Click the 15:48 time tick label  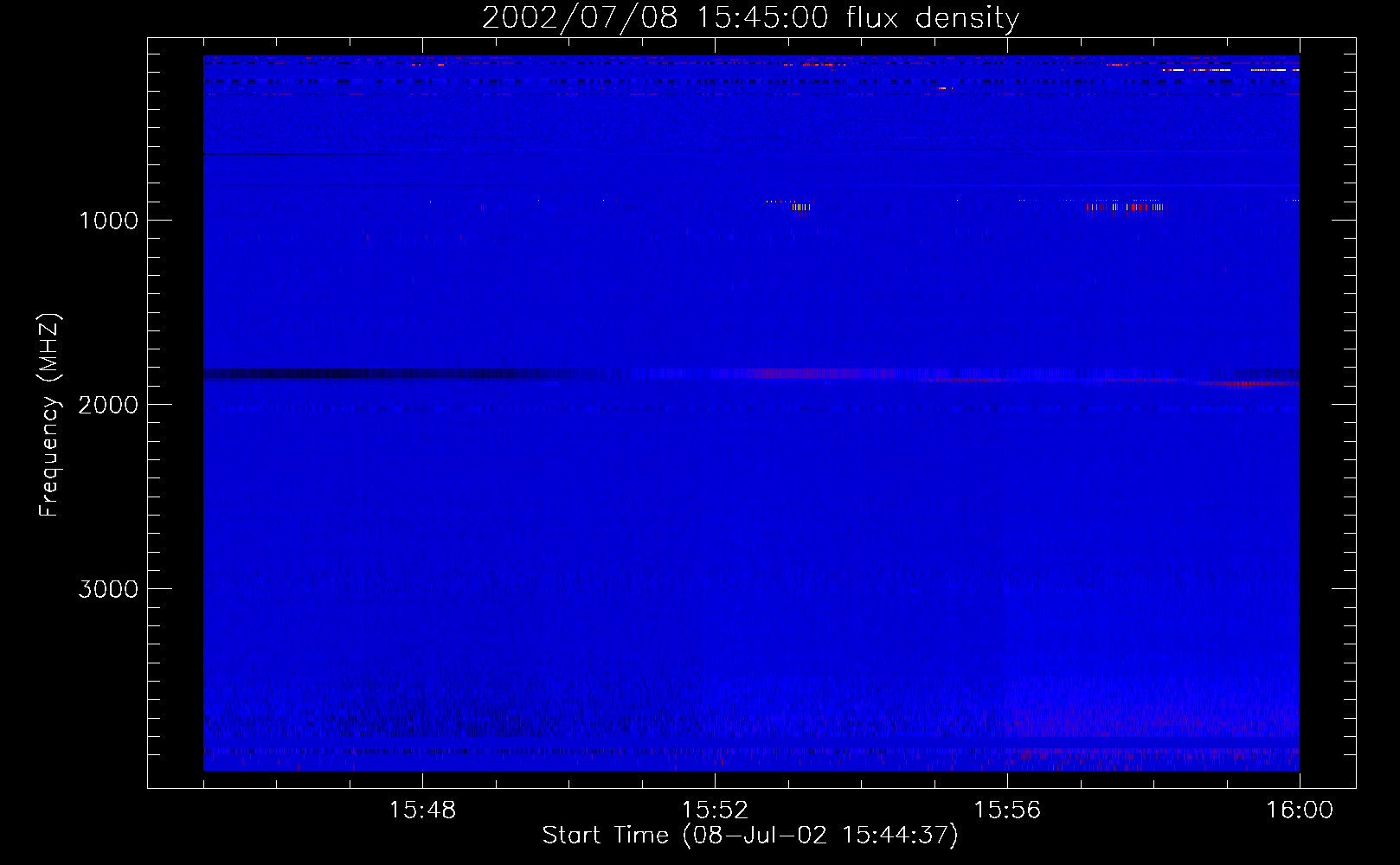pos(422,811)
